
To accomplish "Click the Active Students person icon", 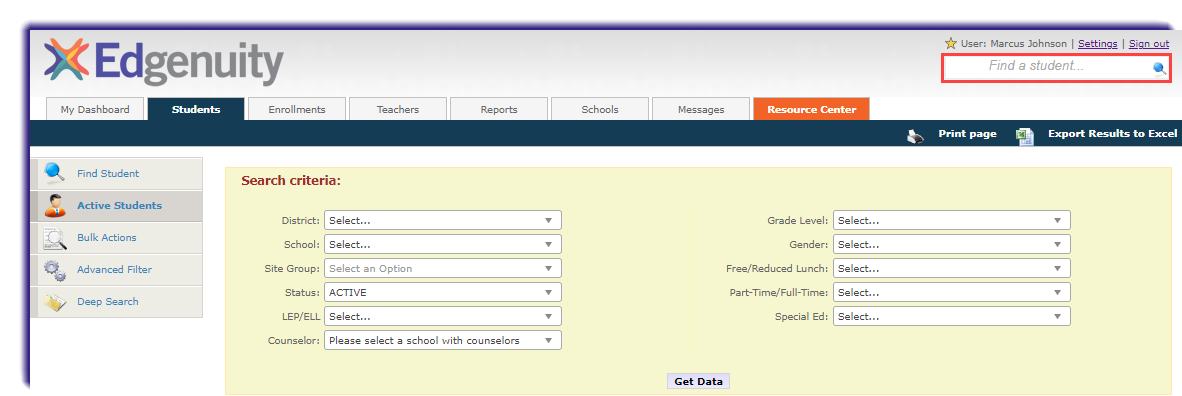I will [x=54, y=205].
